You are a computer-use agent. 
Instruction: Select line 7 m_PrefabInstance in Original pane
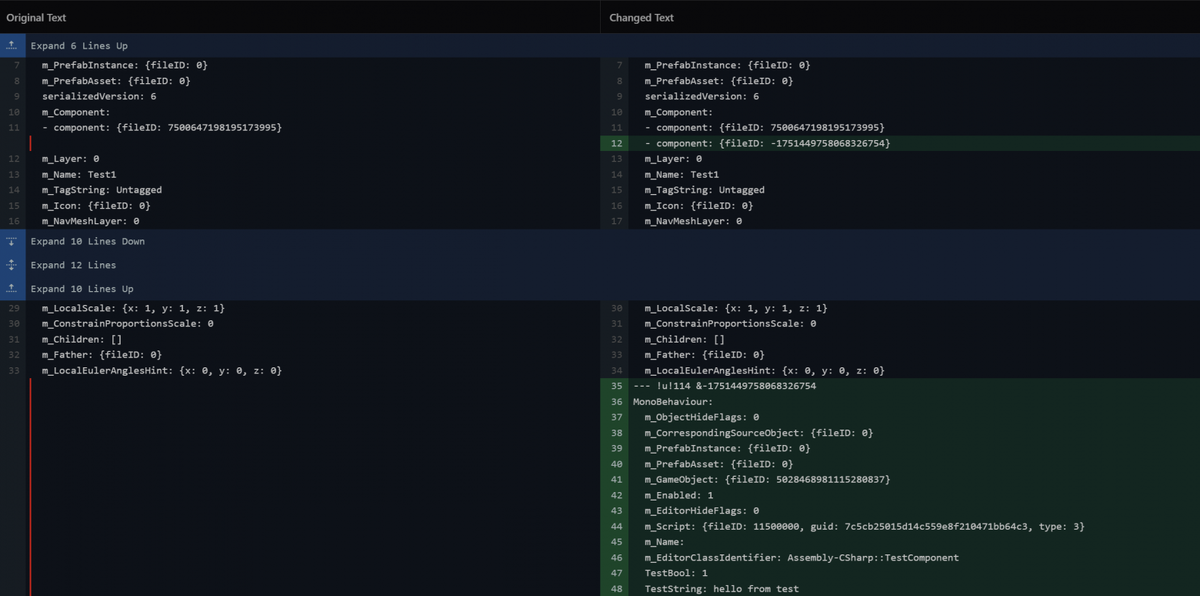125,65
